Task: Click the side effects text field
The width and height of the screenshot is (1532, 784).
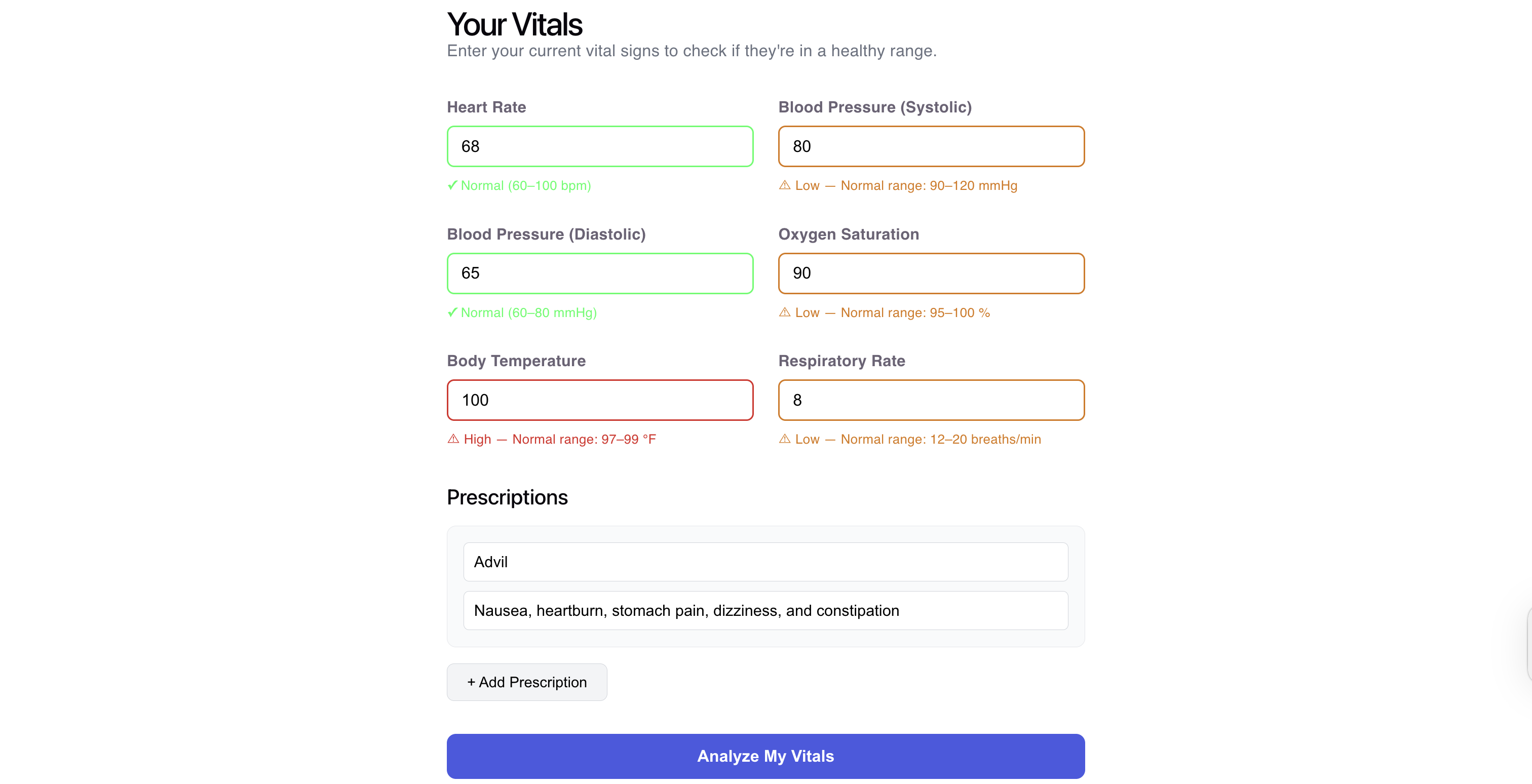Action: coord(765,610)
